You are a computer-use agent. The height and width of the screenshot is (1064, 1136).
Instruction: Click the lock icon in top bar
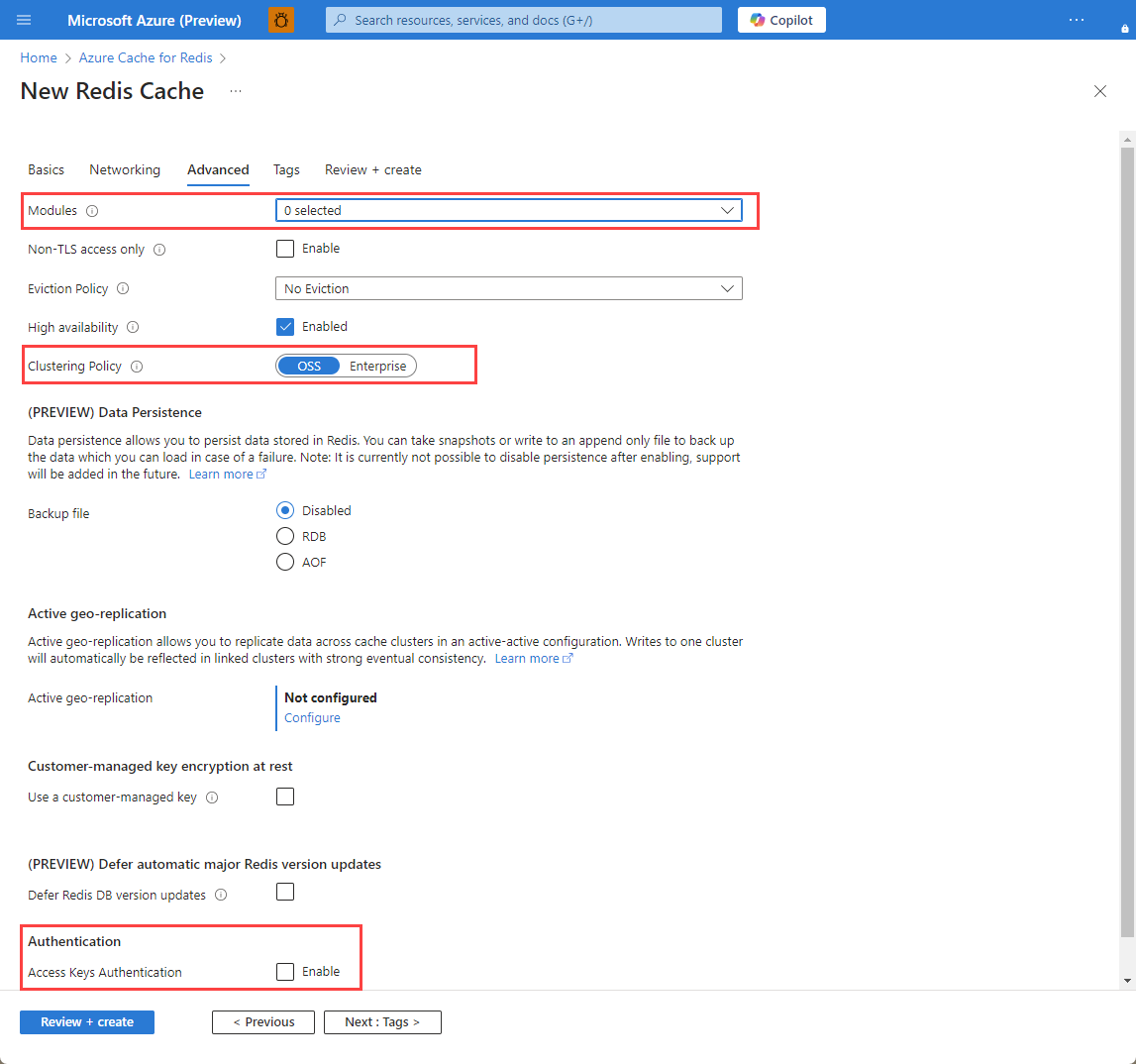(x=1124, y=29)
